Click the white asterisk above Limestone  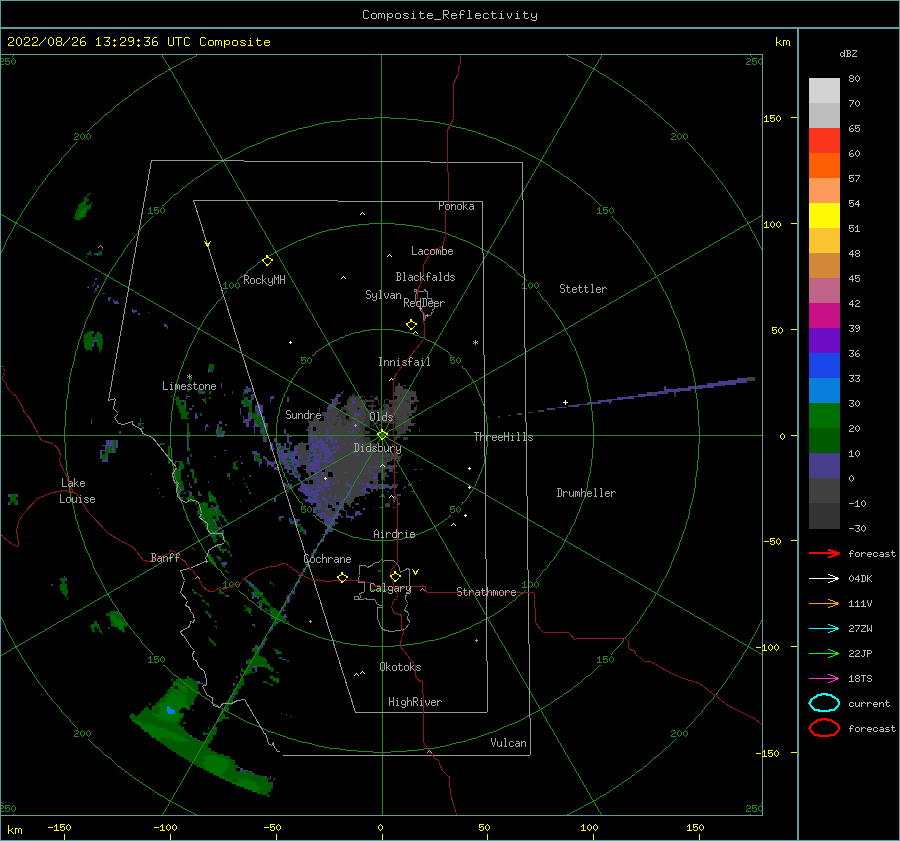tap(189, 377)
